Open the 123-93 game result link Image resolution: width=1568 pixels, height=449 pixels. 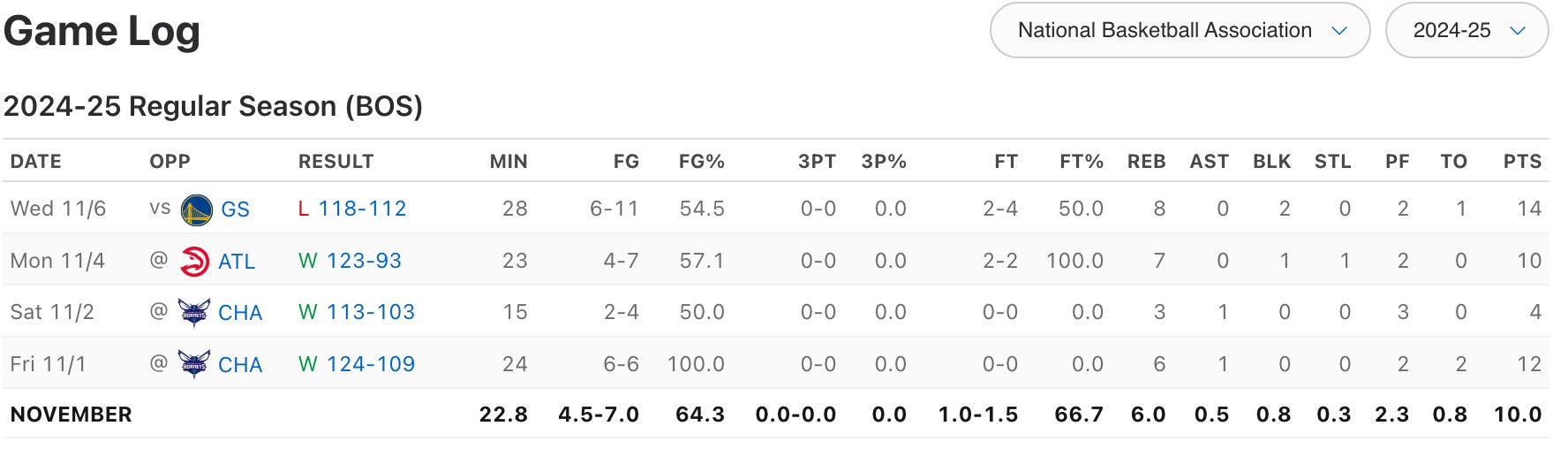(364, 261)
